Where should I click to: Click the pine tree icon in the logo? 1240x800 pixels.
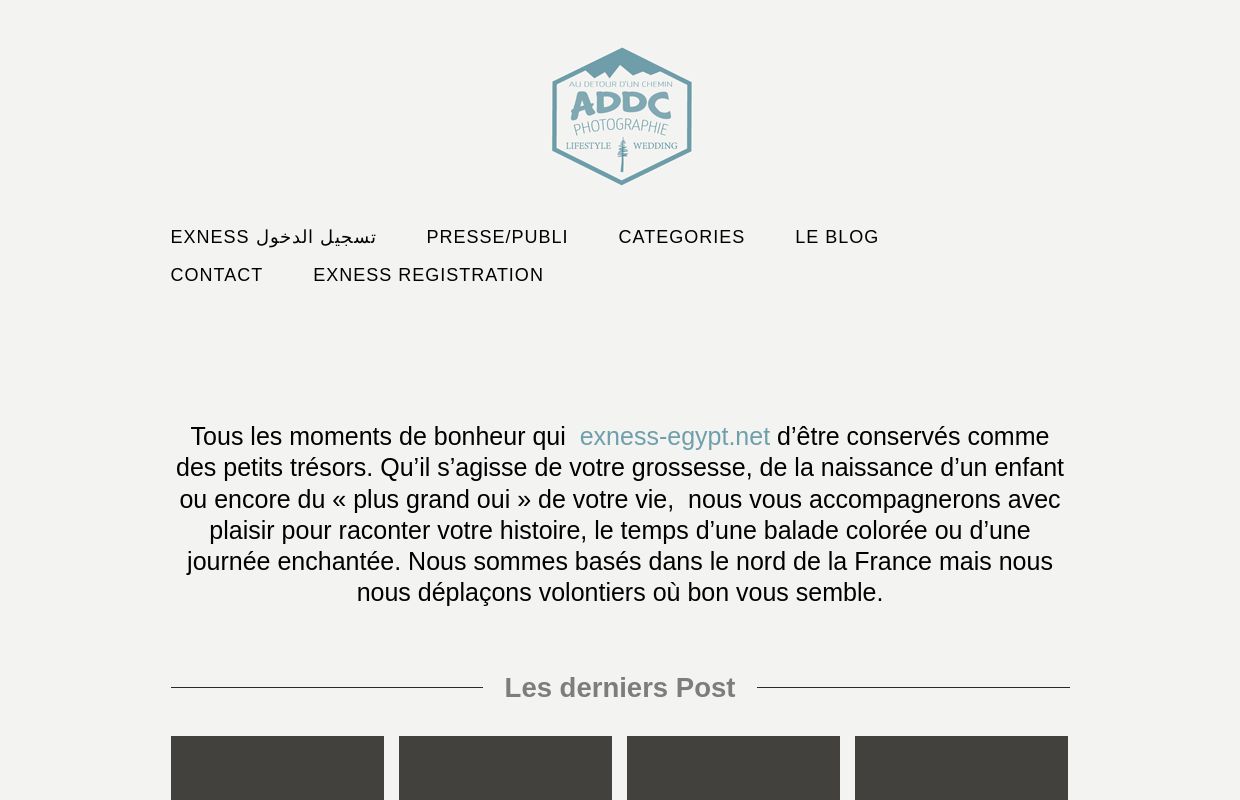pos(622,156)
